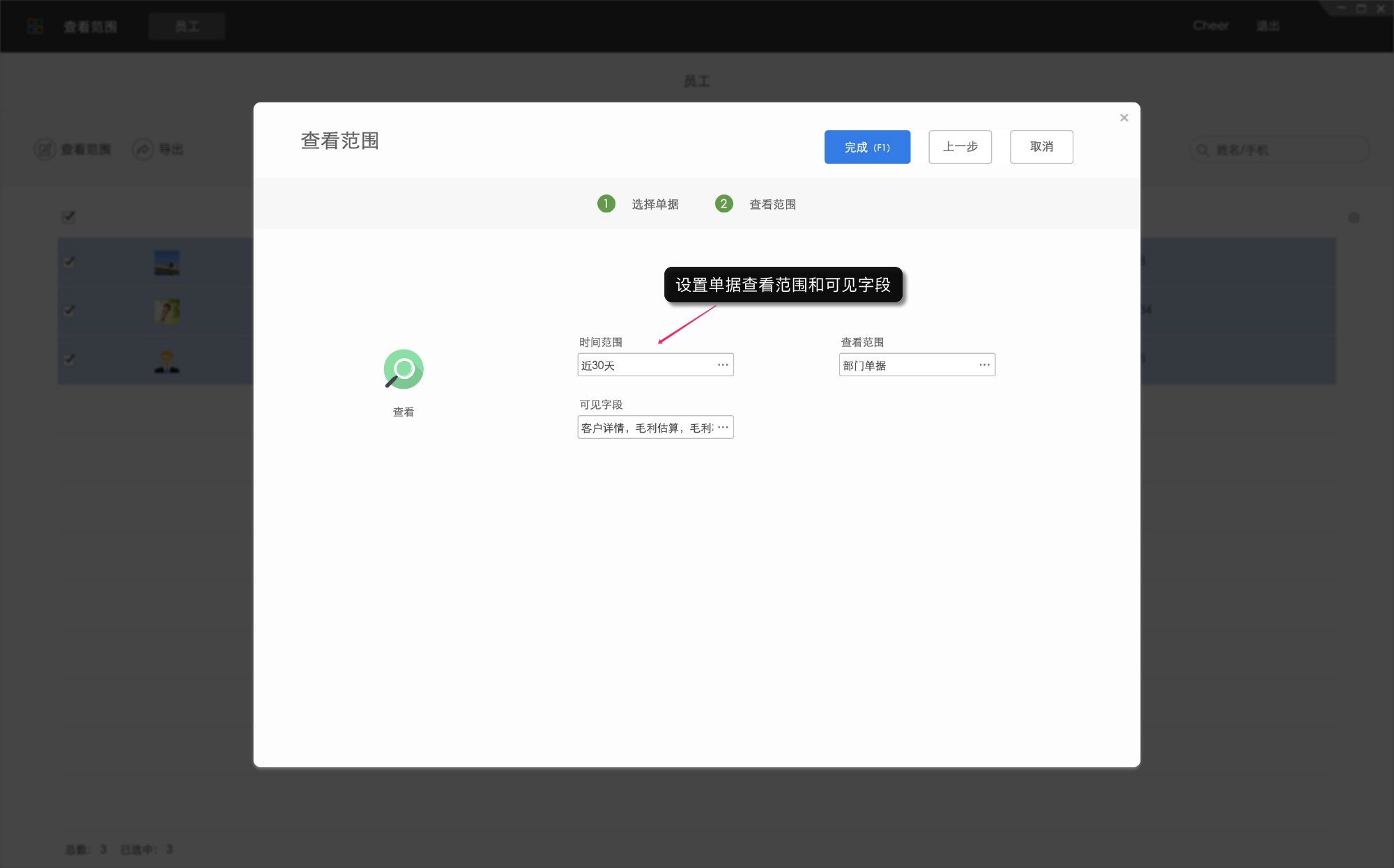This screenshot has width=1394, height=868.
Task: Uncheck the third employee row
Action: (x=68, y=360)
